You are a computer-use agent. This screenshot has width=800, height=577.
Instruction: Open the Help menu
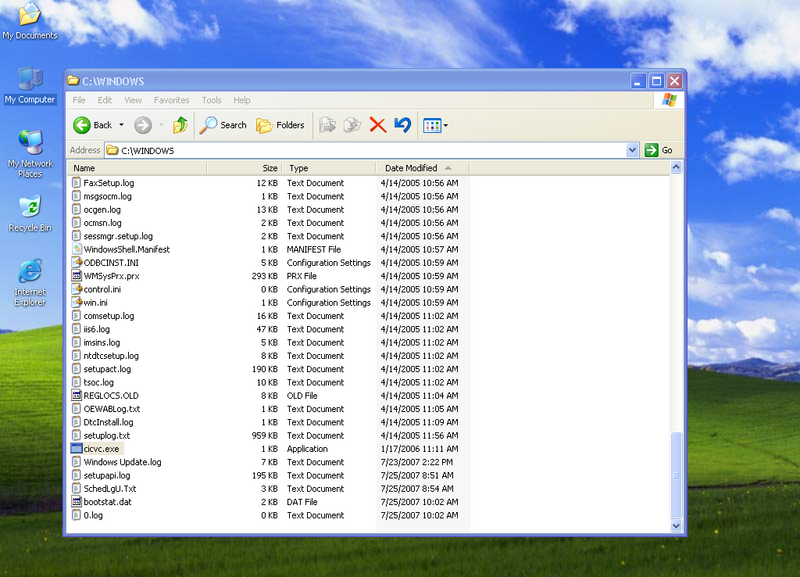click(x=242, y=100)
